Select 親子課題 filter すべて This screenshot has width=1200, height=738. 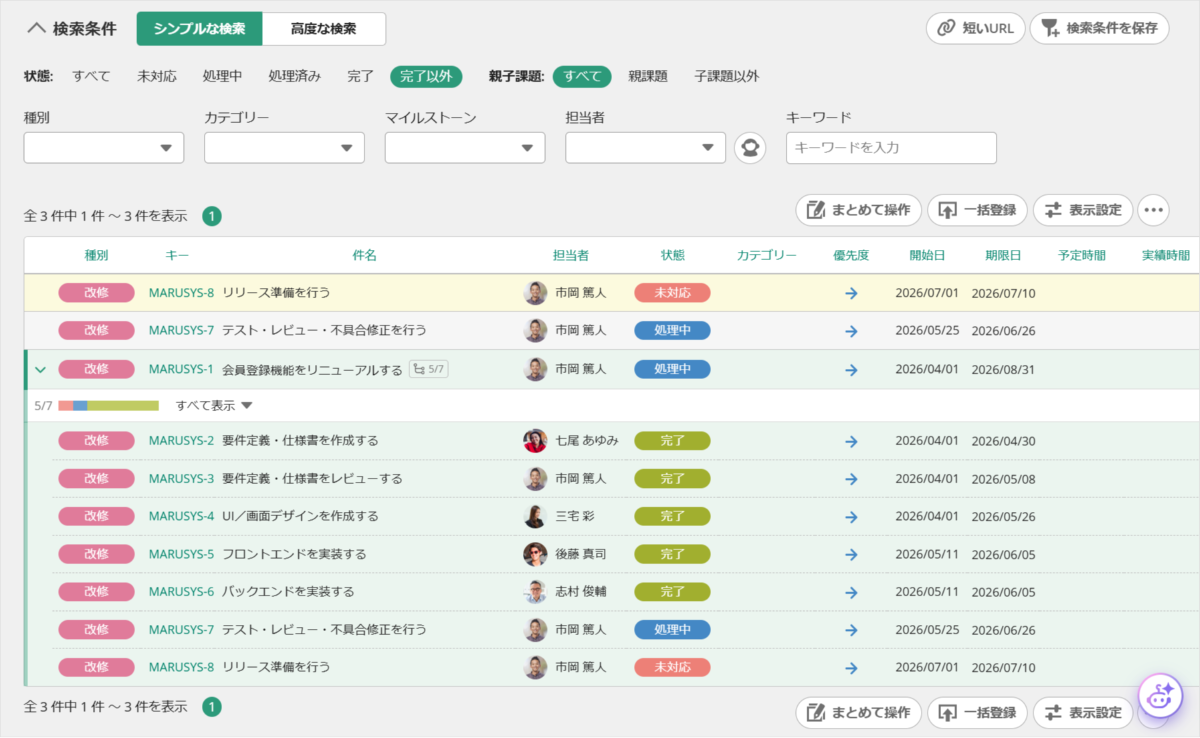coord(582,76)
